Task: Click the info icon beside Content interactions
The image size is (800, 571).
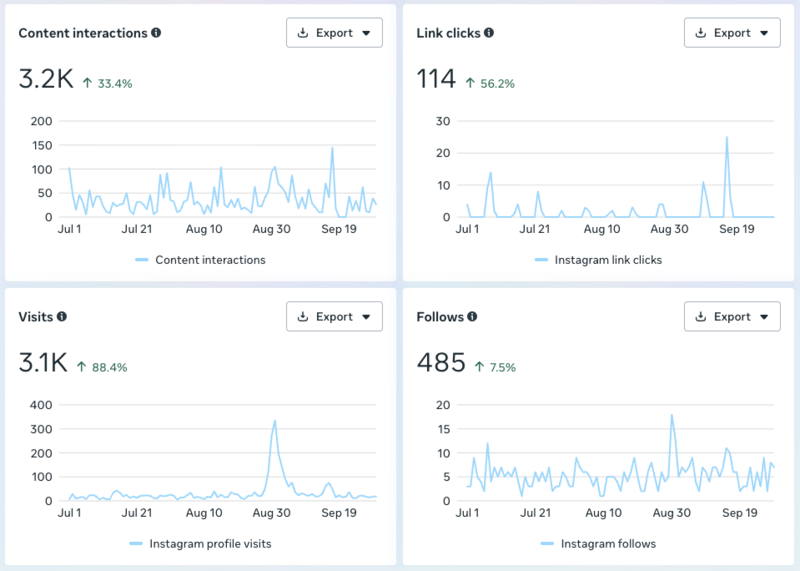Action: pos(156,33)
